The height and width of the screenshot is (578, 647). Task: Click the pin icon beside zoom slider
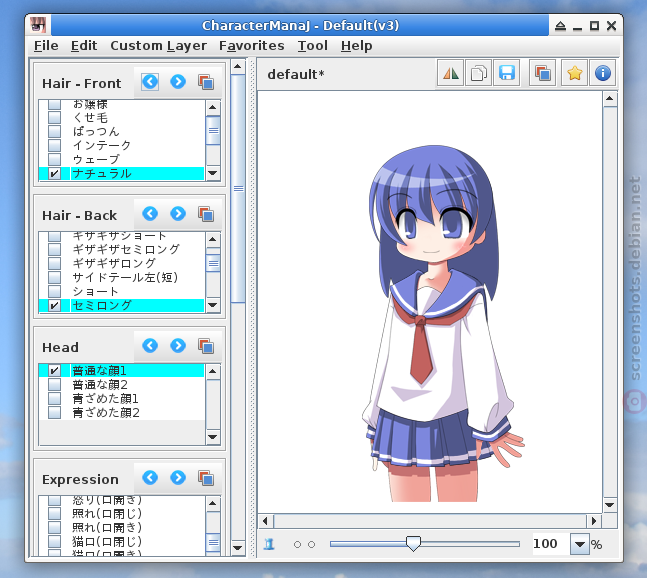tap(269, 544)
